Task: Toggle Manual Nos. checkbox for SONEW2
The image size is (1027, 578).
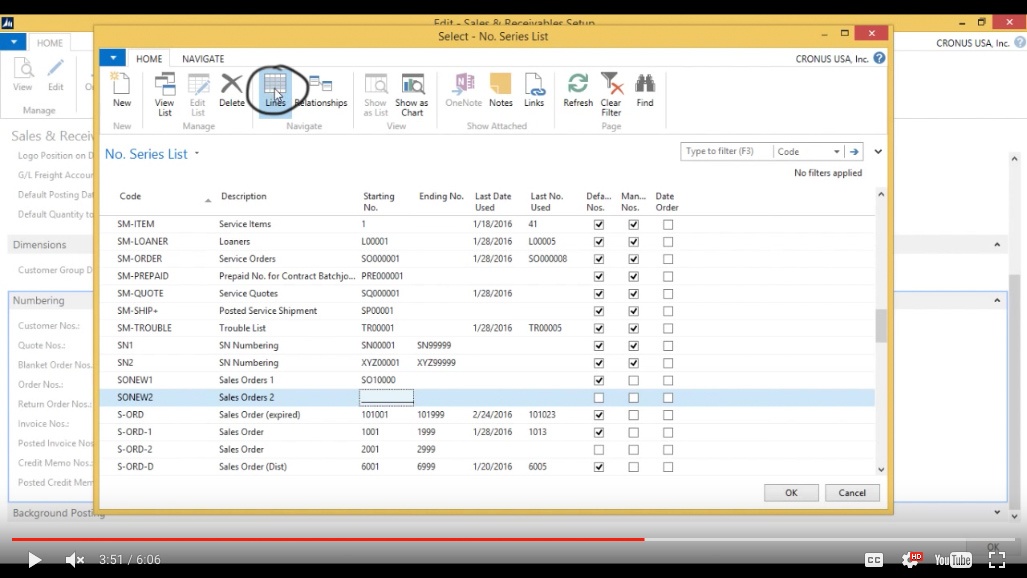Action: click(633, 398)
